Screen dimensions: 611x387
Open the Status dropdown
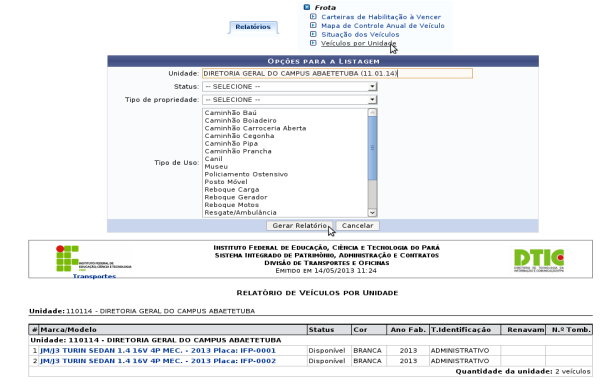tap(290, 87)
